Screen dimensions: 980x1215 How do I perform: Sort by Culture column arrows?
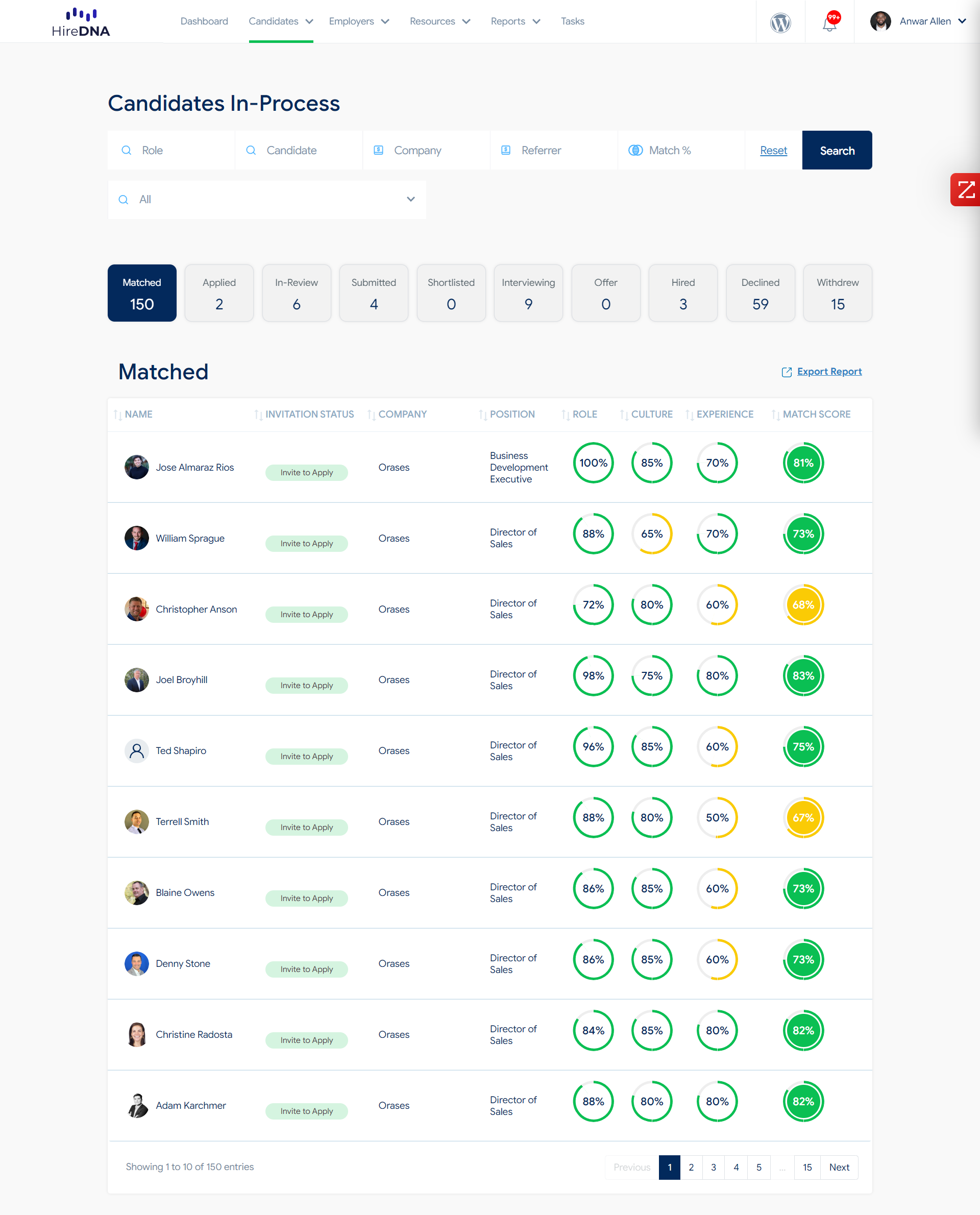pos(624,415)
